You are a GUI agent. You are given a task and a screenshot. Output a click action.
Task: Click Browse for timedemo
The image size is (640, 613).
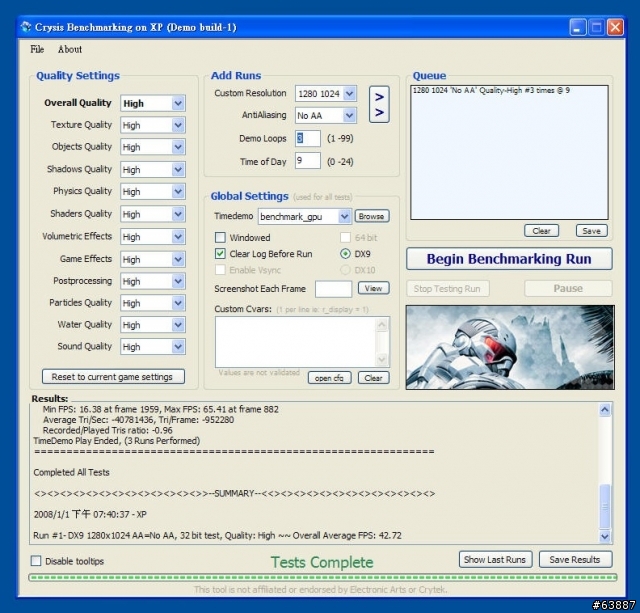point(372,216)
